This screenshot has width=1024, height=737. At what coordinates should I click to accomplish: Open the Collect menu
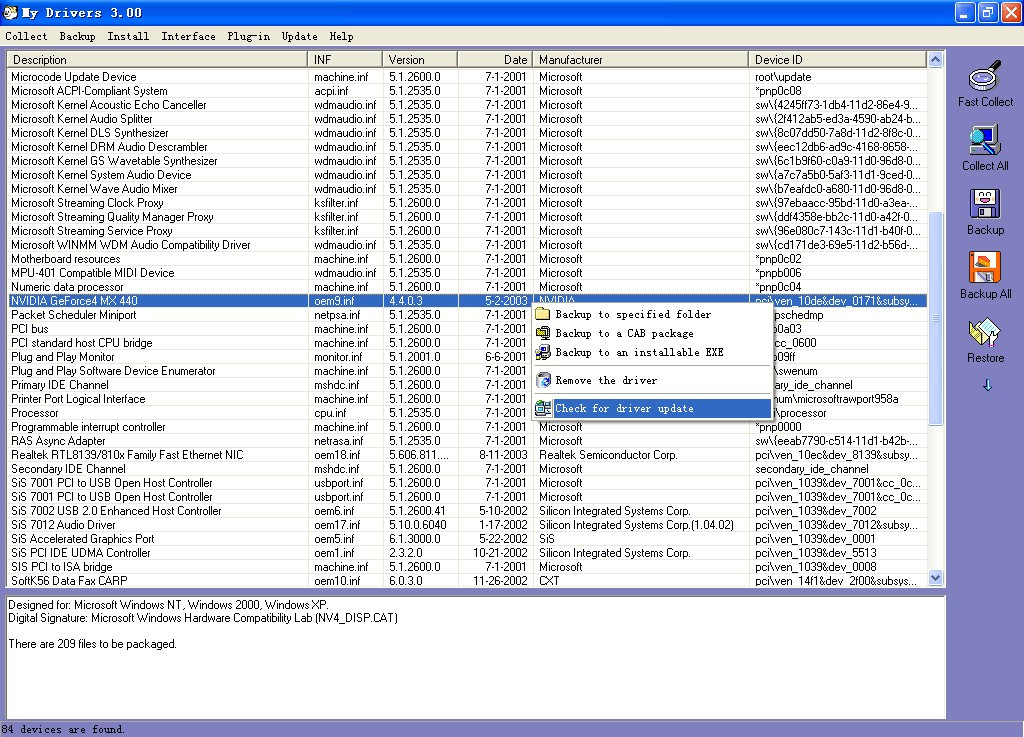click(26, 37)
